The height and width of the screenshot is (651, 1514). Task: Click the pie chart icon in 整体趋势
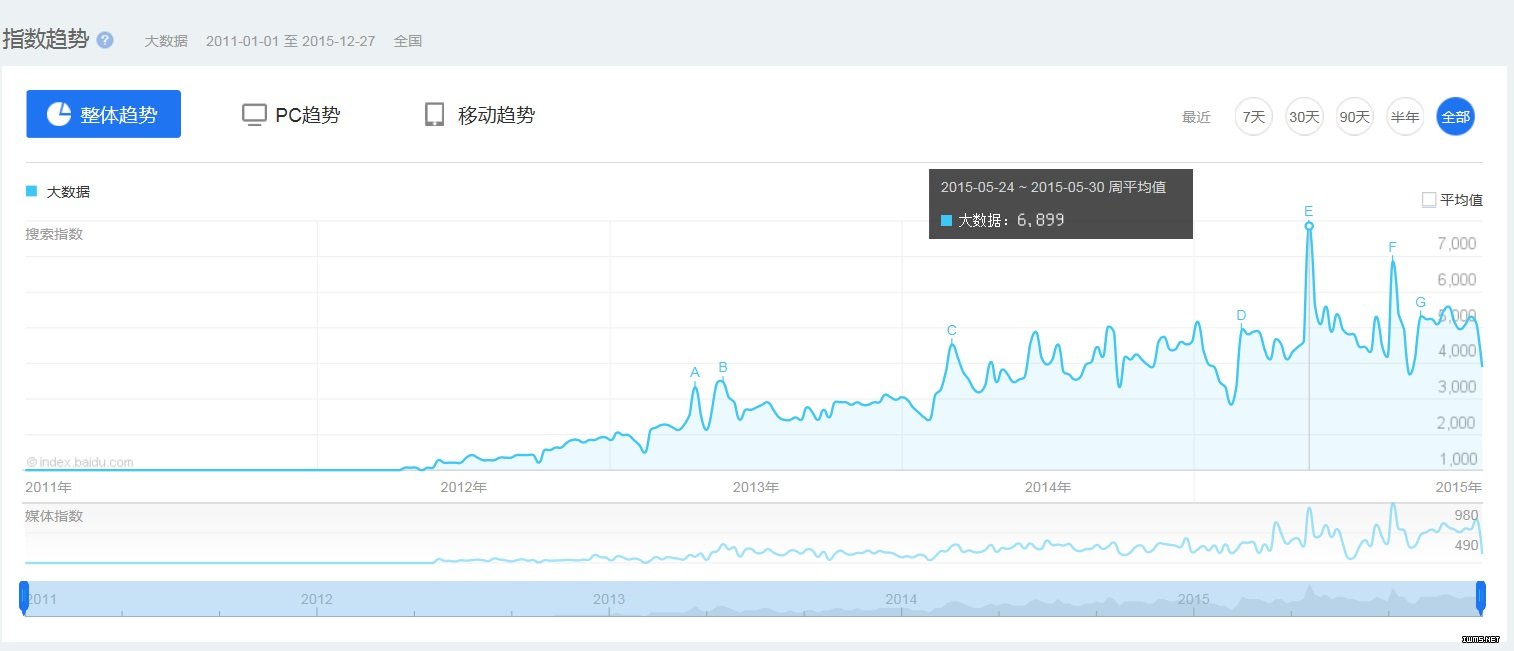tap(59, 114)
